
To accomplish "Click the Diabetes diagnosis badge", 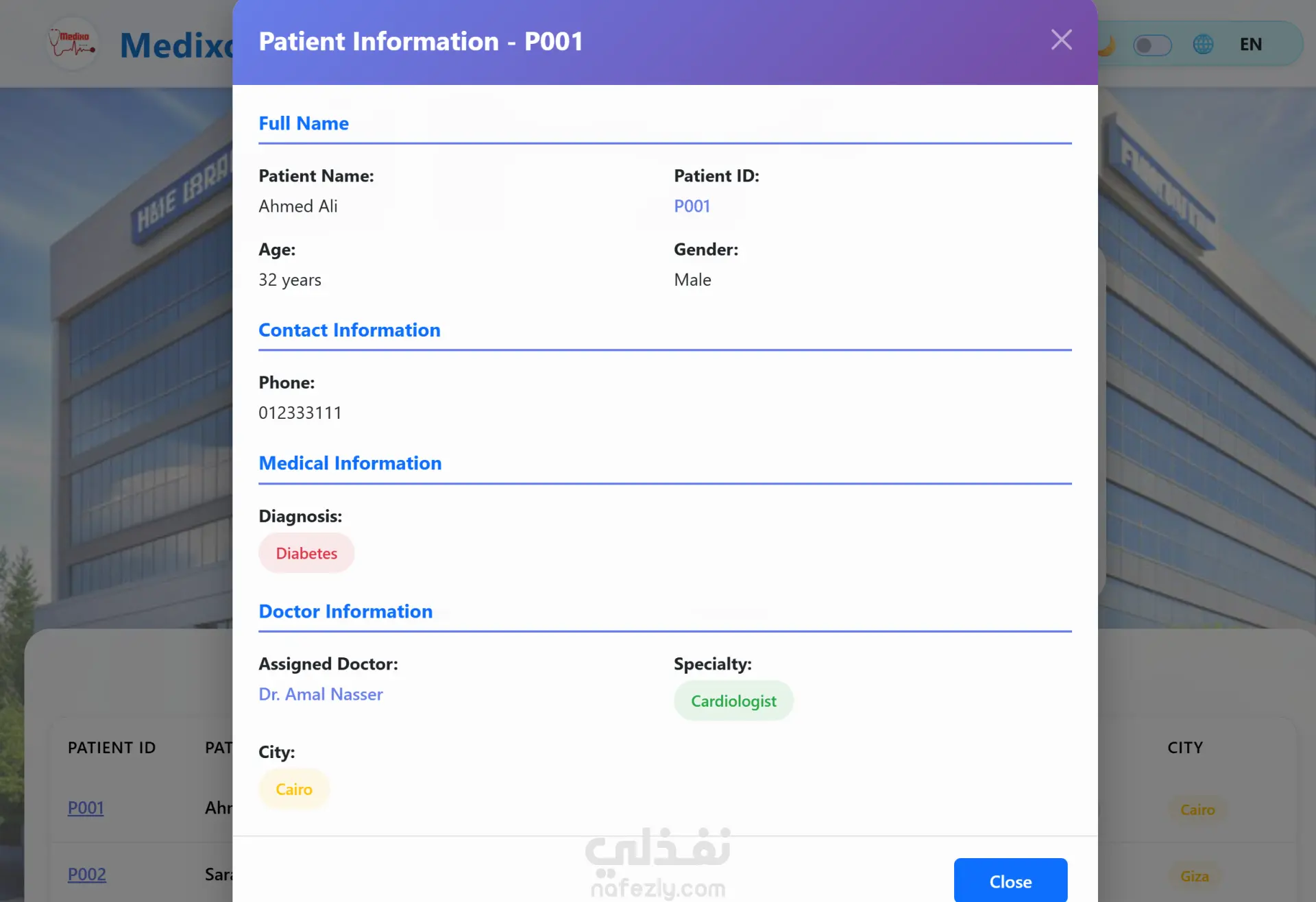I will [x=306, y=553].
